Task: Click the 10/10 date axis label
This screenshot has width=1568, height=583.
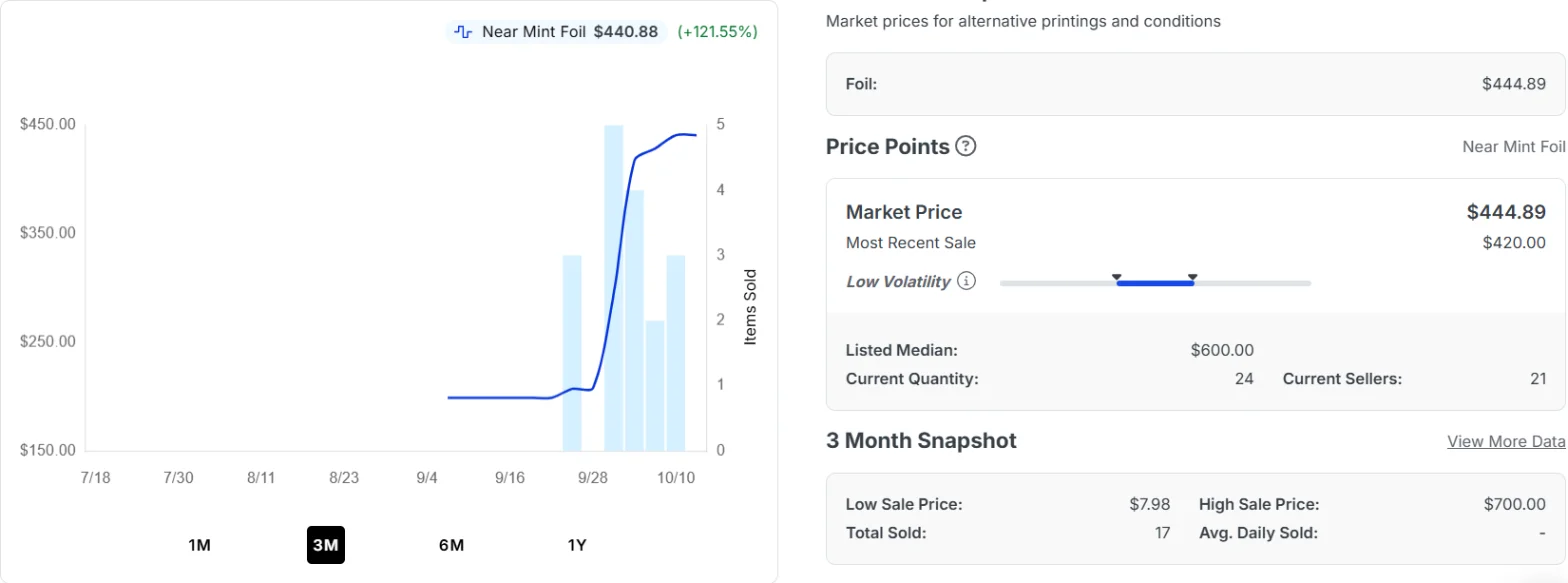Action: point(675,478)
